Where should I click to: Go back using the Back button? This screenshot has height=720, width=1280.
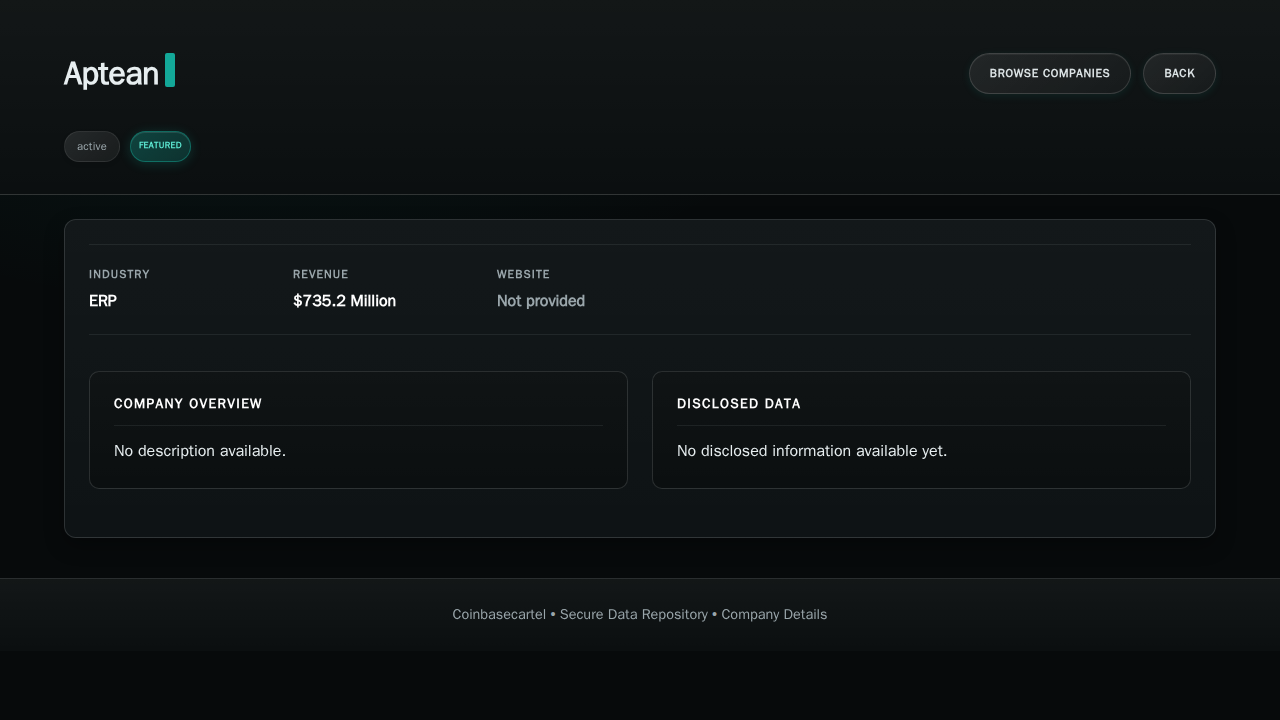[1179, 73]
